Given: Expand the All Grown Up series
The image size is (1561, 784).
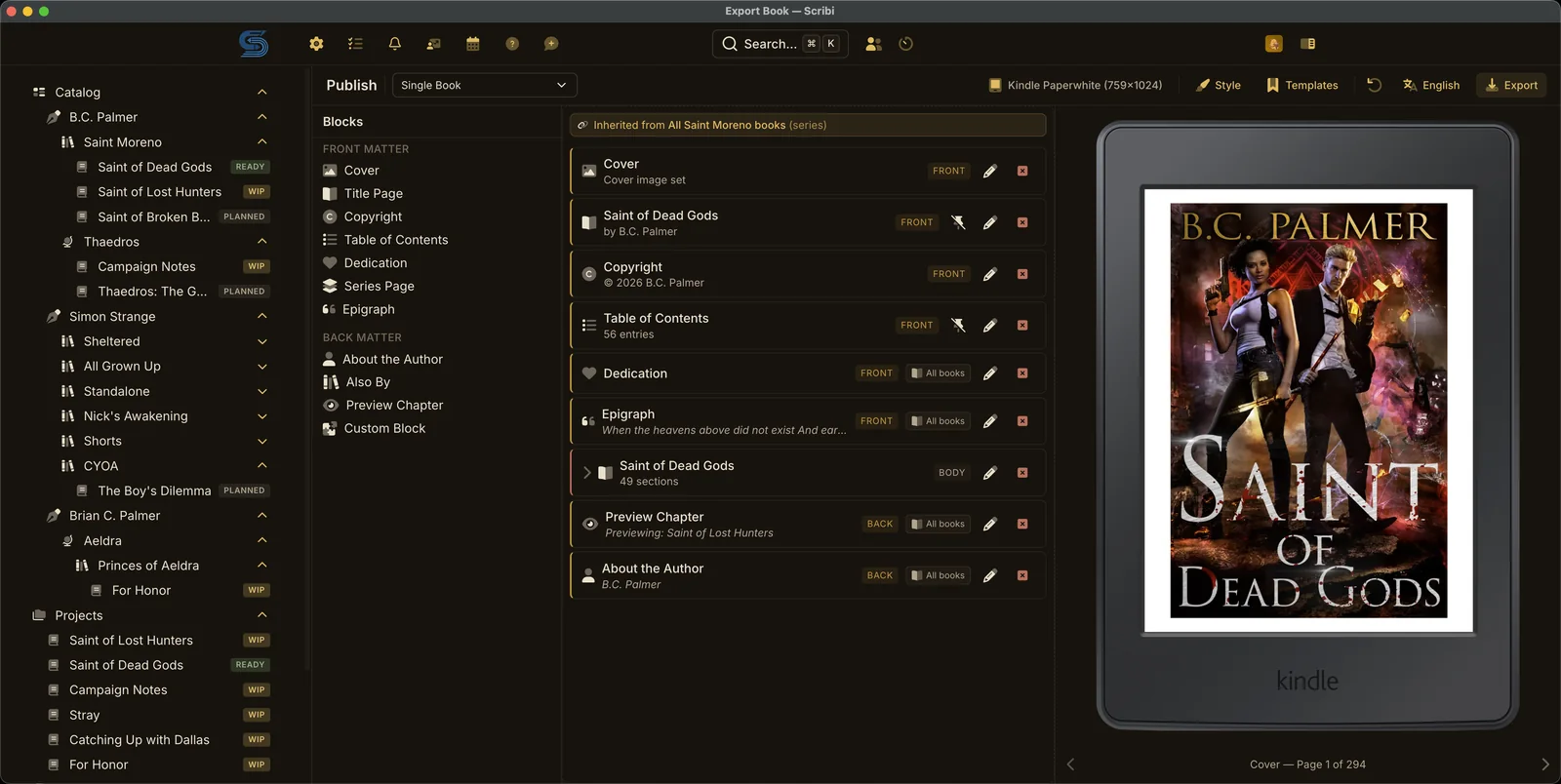Looking at the screenshot, I should (261, 367).
